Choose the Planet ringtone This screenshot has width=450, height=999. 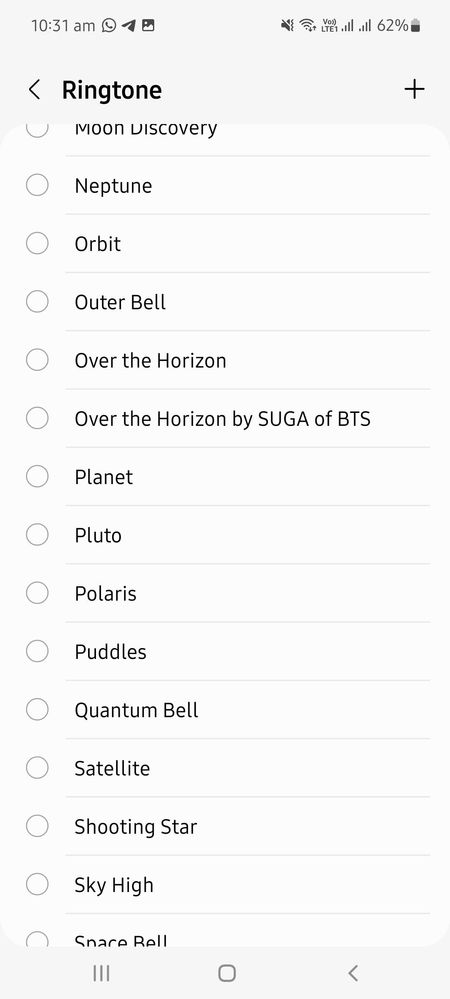225,477
